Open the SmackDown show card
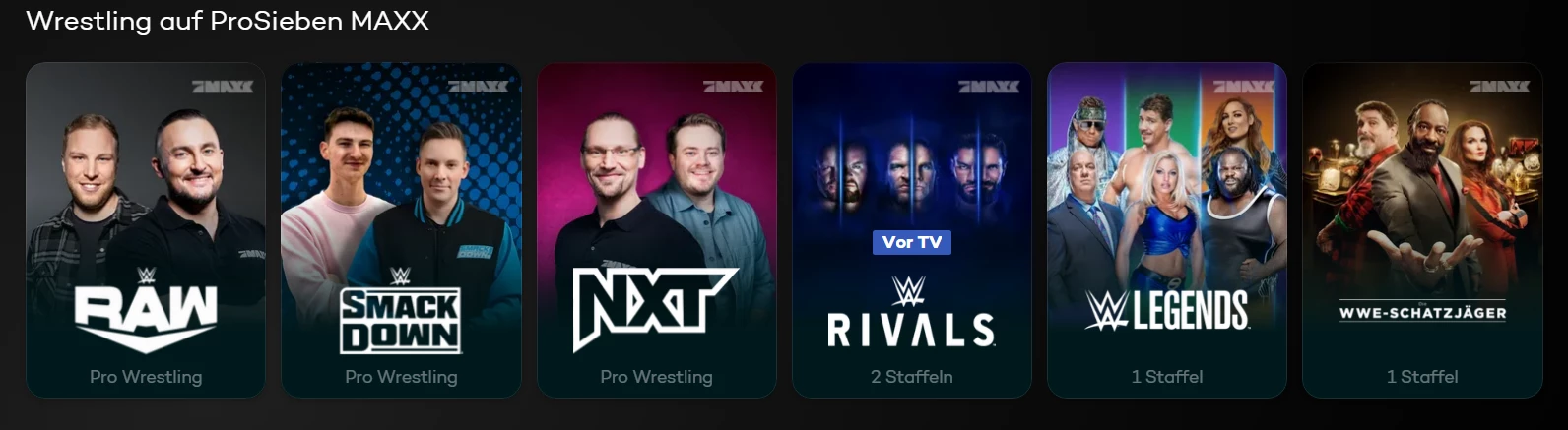Viewport: 1568px width, 430px height. [401, 230]
